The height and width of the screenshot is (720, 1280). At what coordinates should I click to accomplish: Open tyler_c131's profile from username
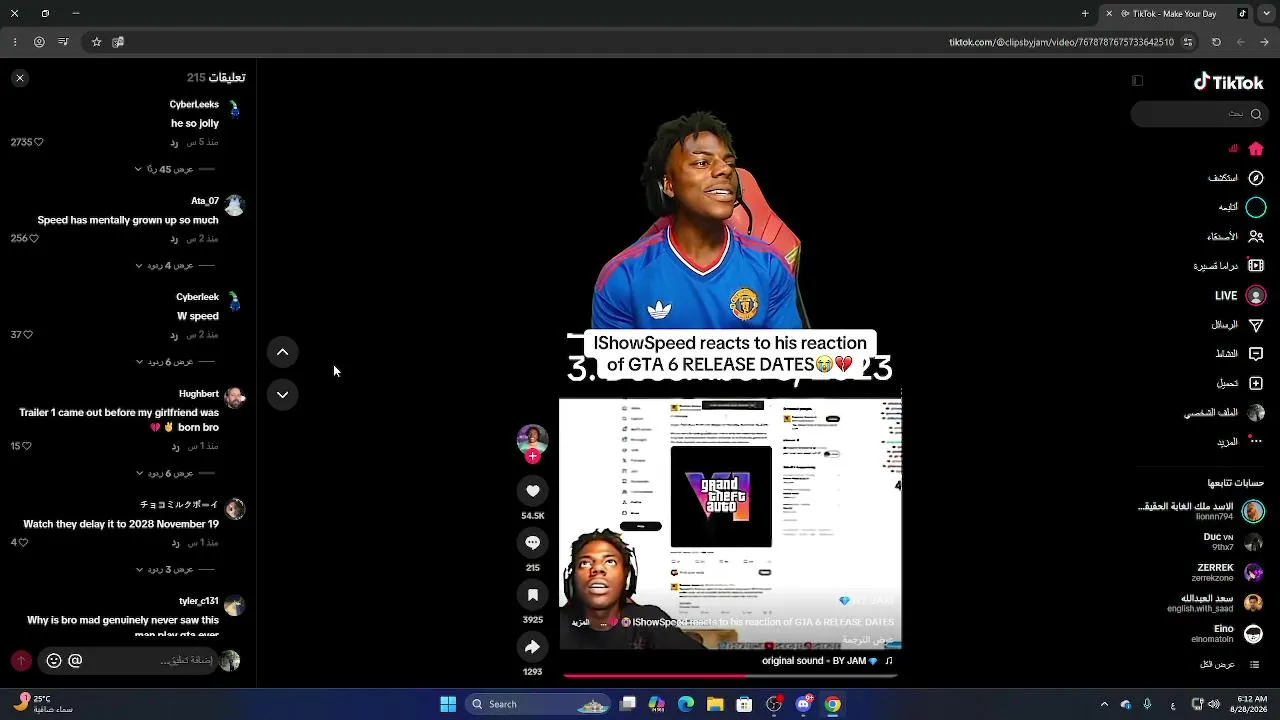pos(199,601)
